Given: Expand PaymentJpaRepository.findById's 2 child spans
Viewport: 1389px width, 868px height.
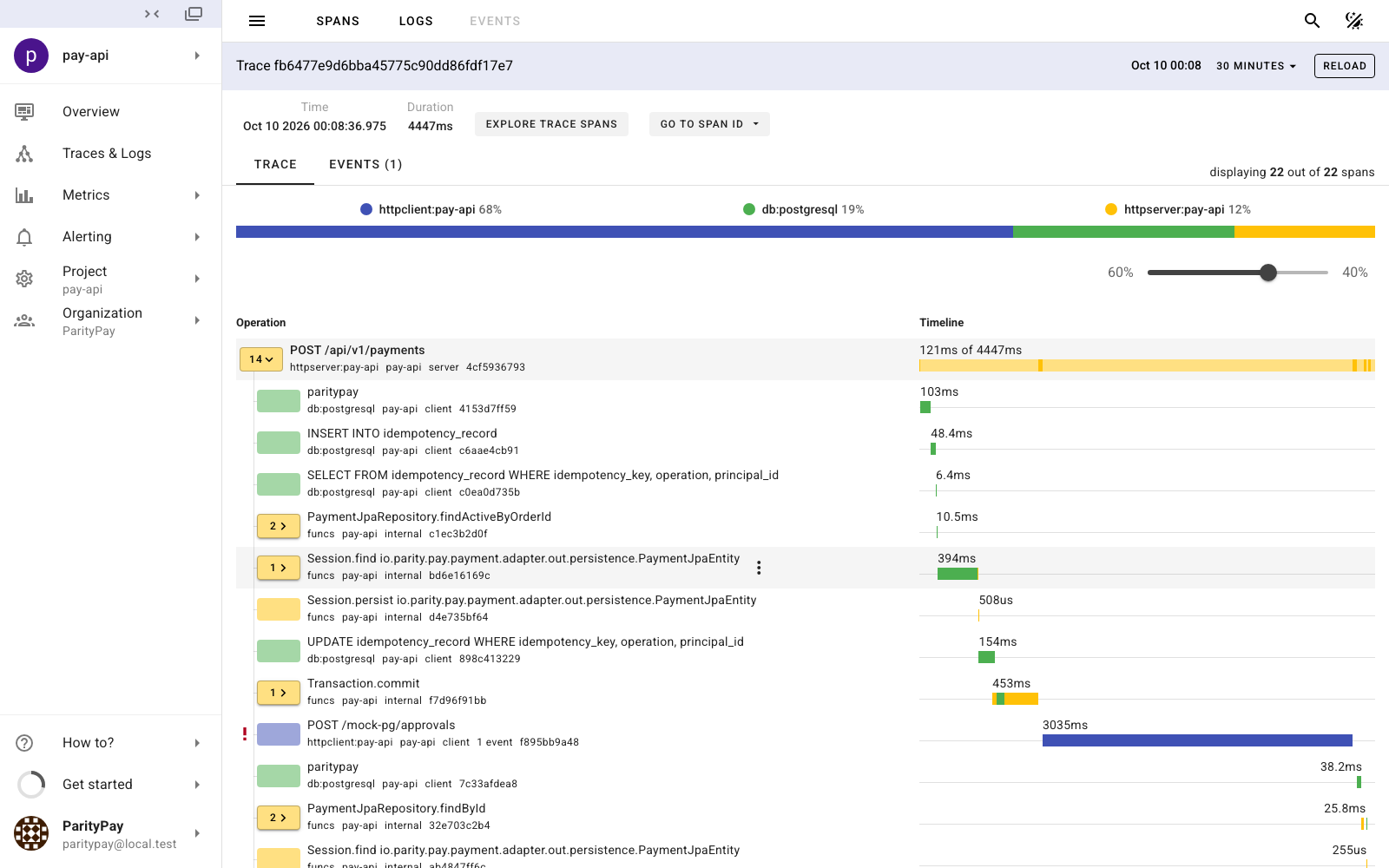Looking at the screenshot, I should (x=279, y=818).
